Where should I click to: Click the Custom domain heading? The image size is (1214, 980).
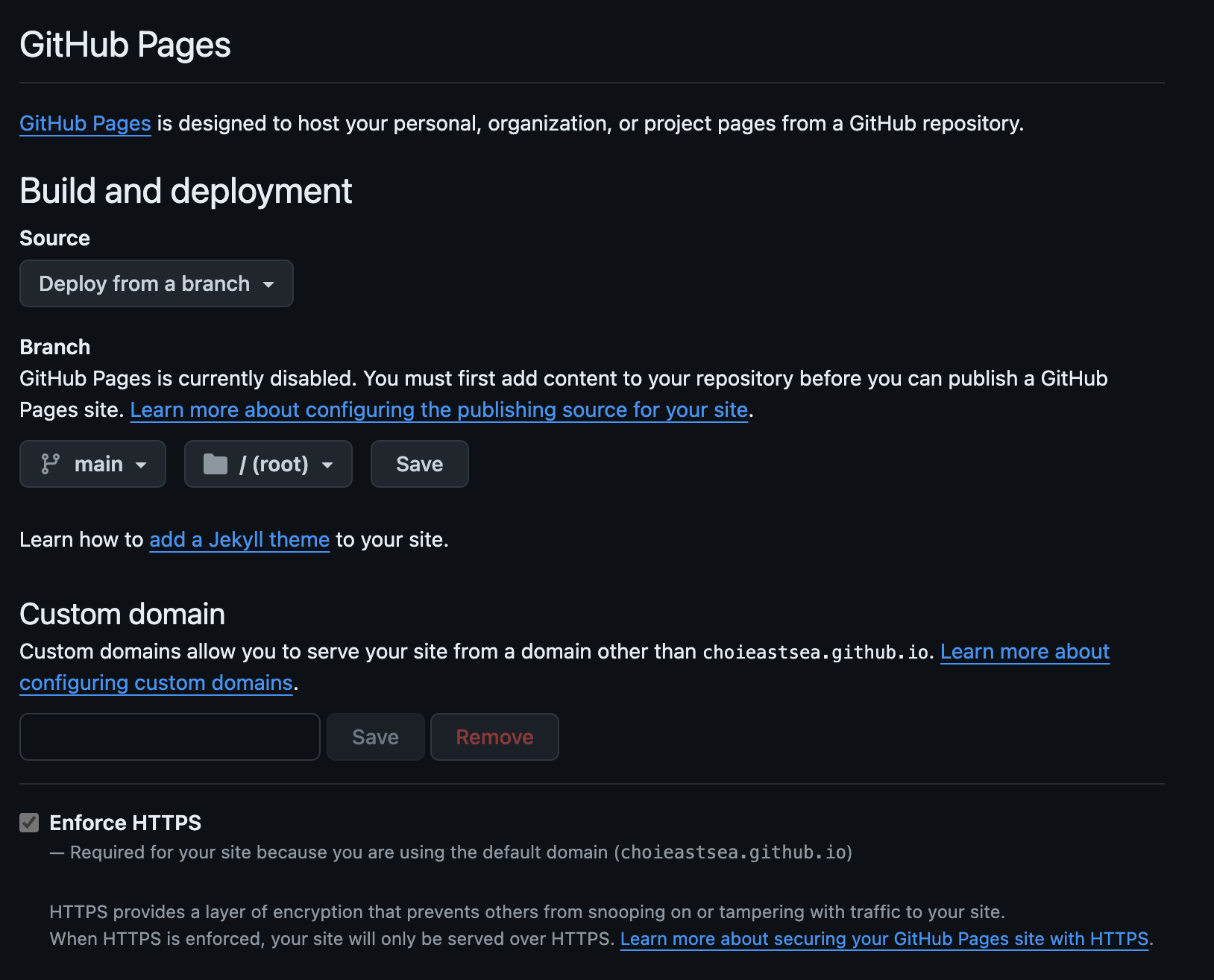(122, 614)
